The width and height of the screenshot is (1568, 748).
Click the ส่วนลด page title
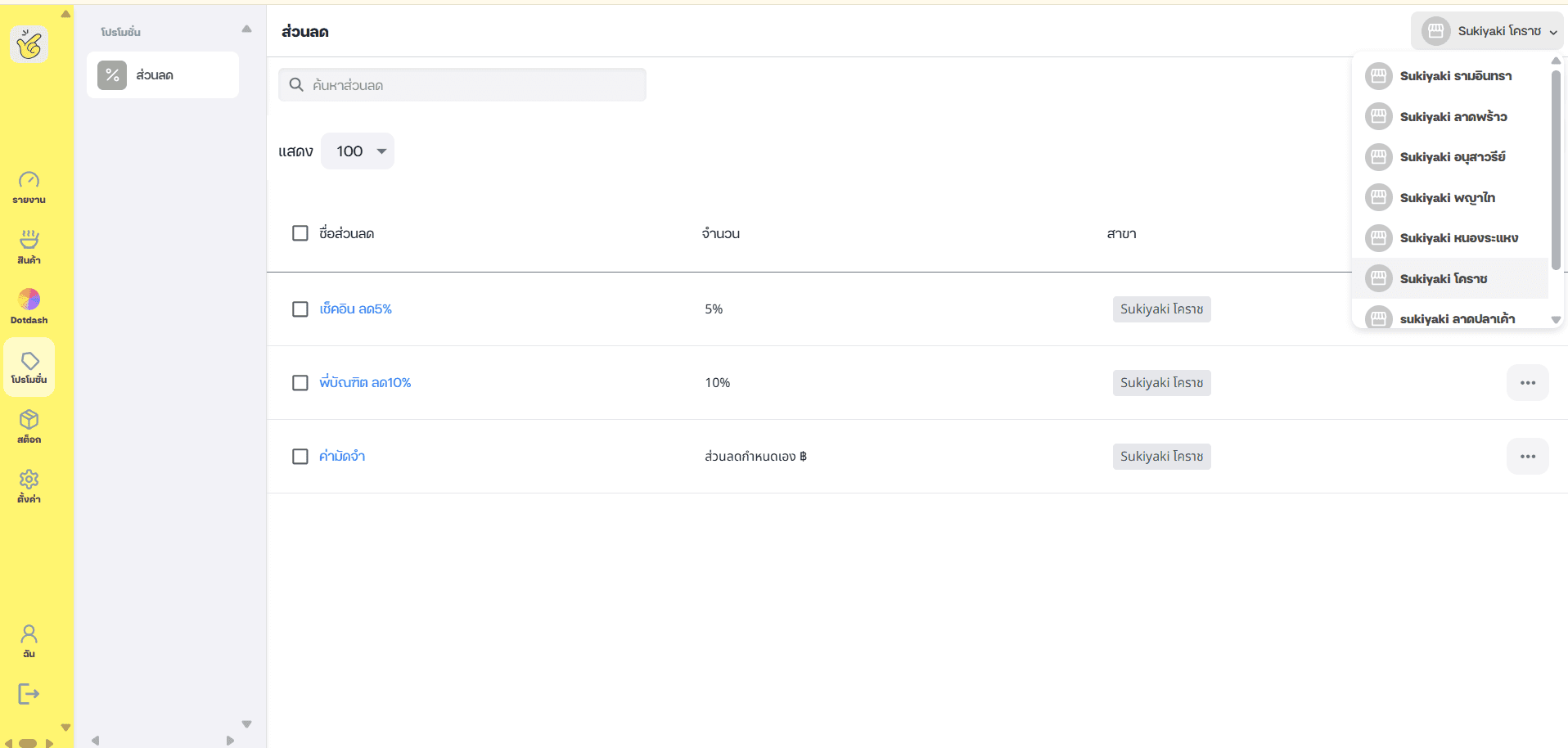click(305, 31)
